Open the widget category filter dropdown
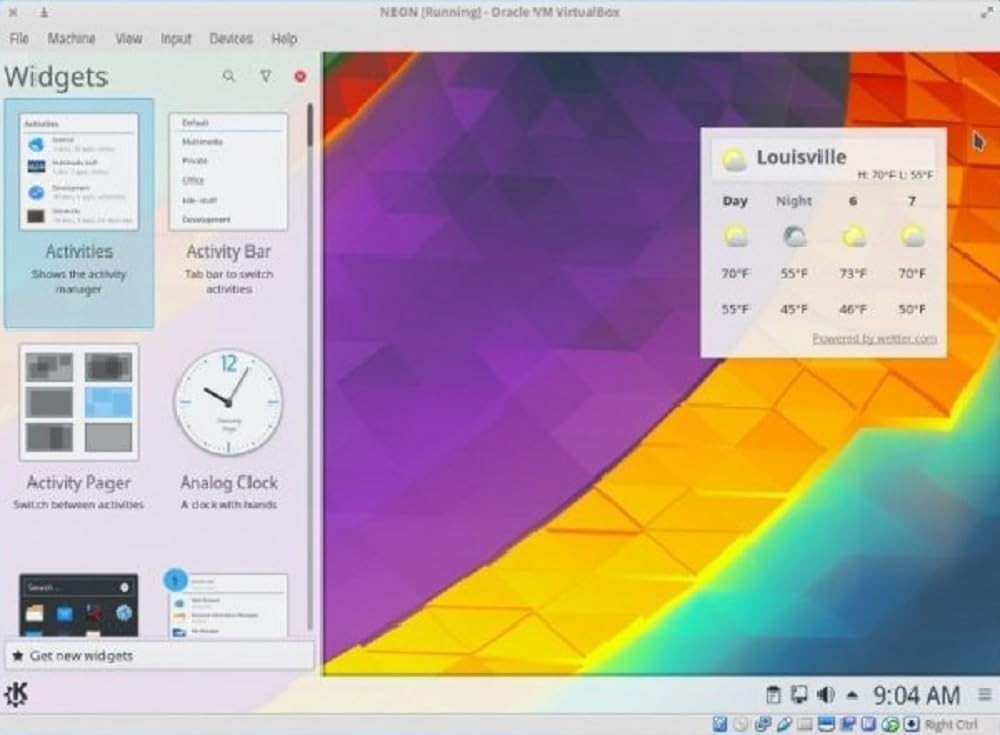The image size is (1000, 735). click(x=266, y=77)
